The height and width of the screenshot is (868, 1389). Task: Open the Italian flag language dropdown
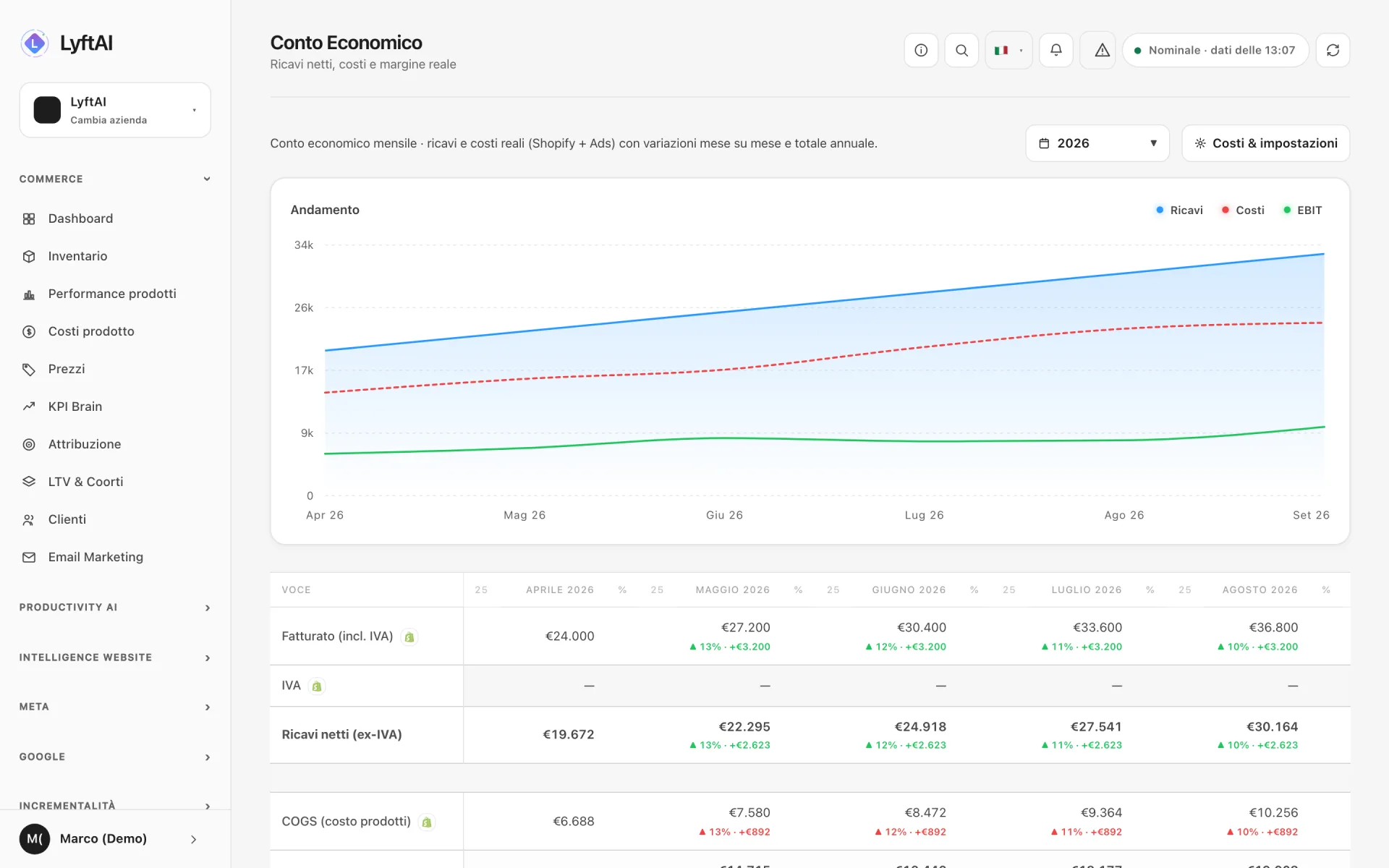coord(1008,50)
